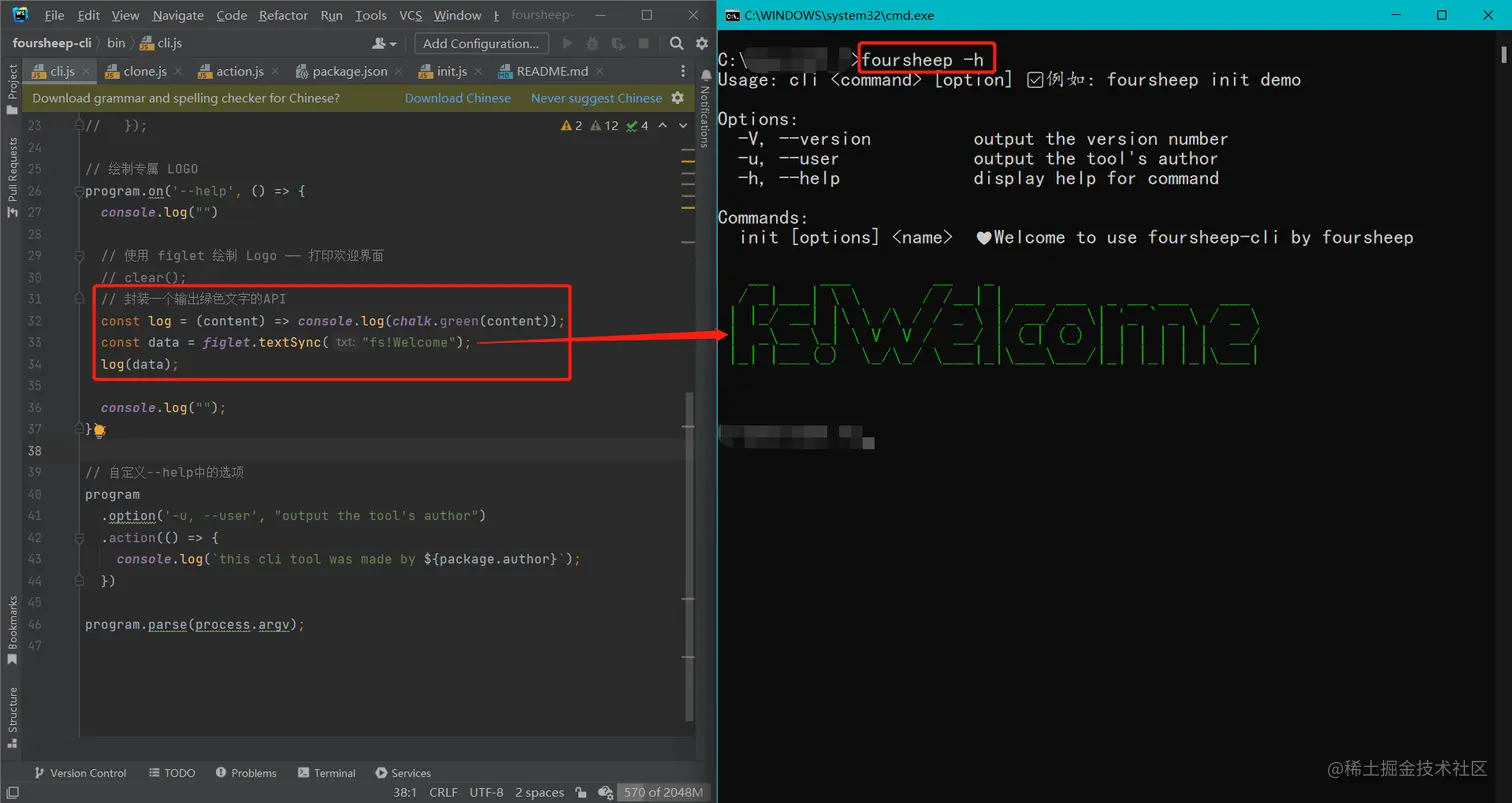Toggle fold marker at line 23

79,126
